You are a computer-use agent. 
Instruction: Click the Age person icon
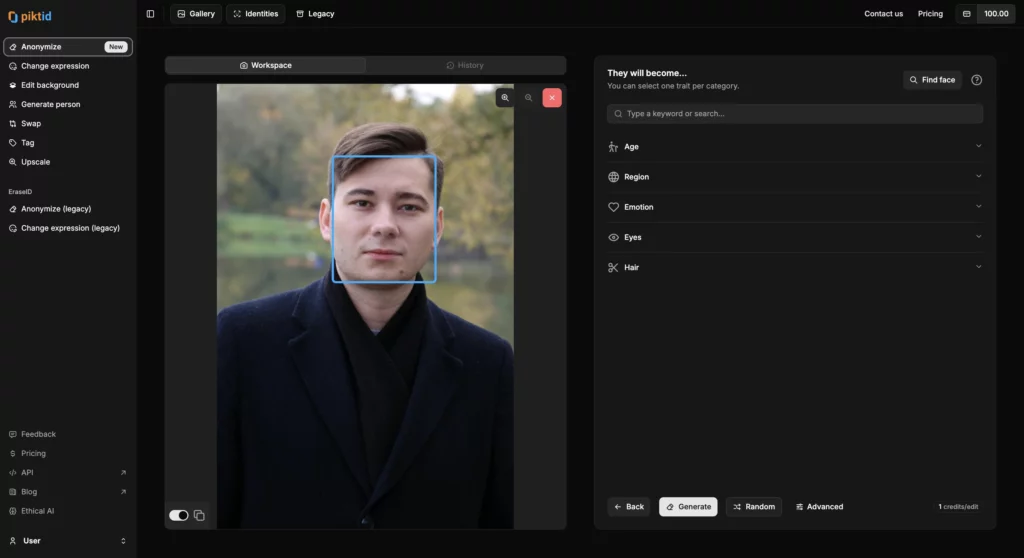[x=613, y=147]
